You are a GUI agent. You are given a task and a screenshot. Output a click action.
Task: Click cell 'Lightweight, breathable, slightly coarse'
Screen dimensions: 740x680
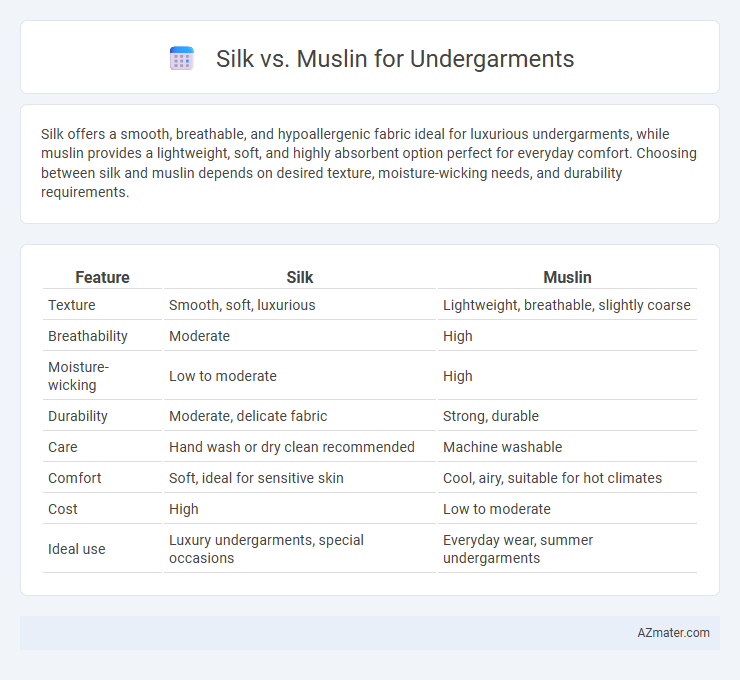(x=567, y=305)
